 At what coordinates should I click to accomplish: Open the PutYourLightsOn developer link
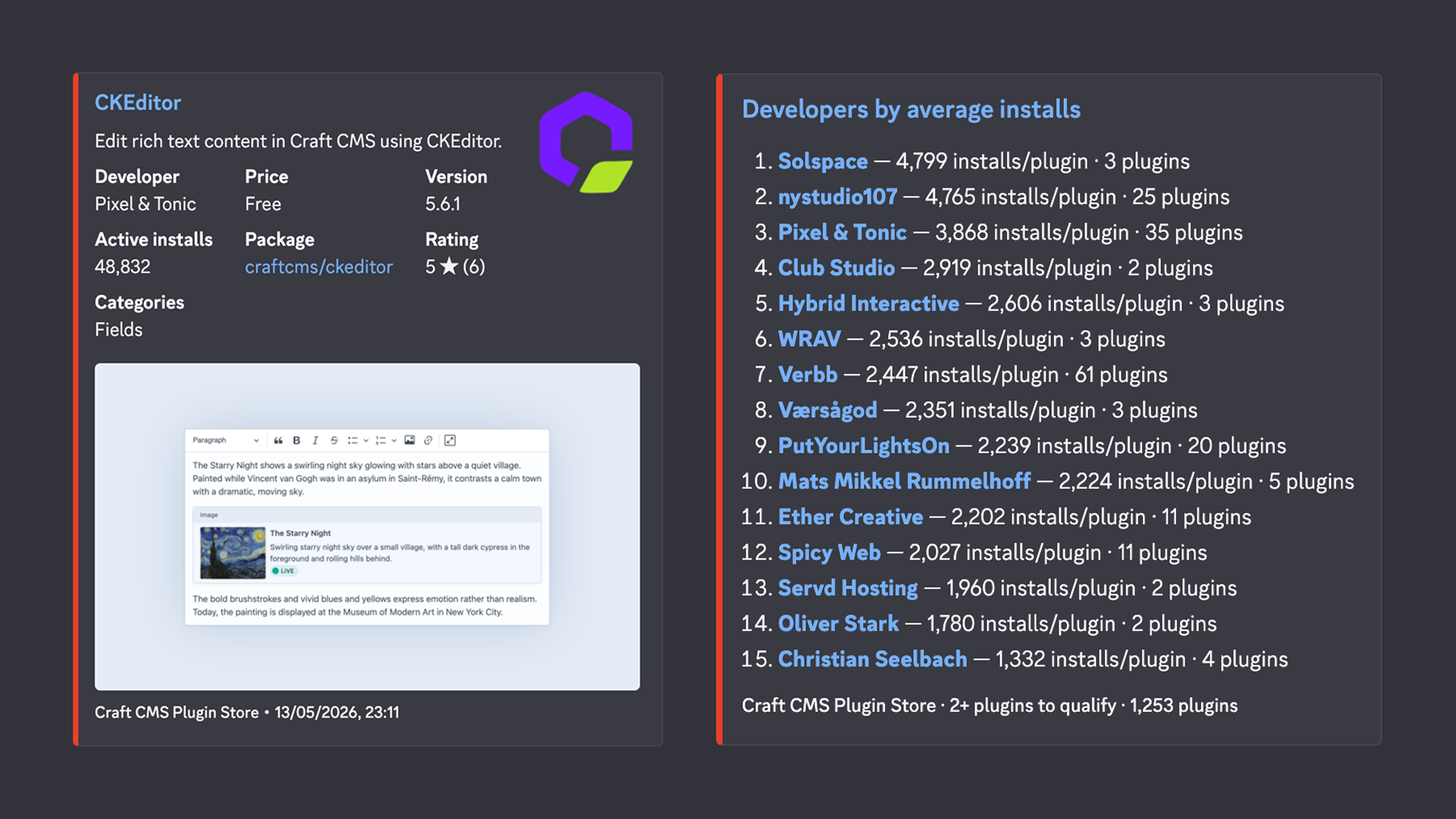[x=864, y=446]
